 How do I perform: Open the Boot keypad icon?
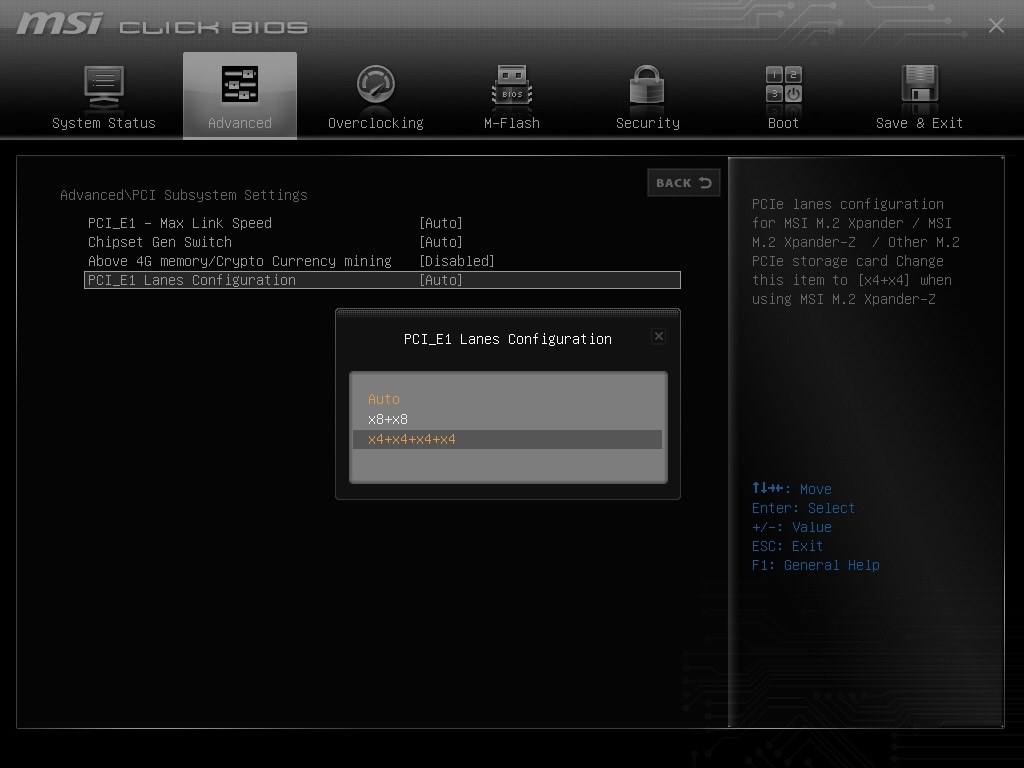[784, 84]
